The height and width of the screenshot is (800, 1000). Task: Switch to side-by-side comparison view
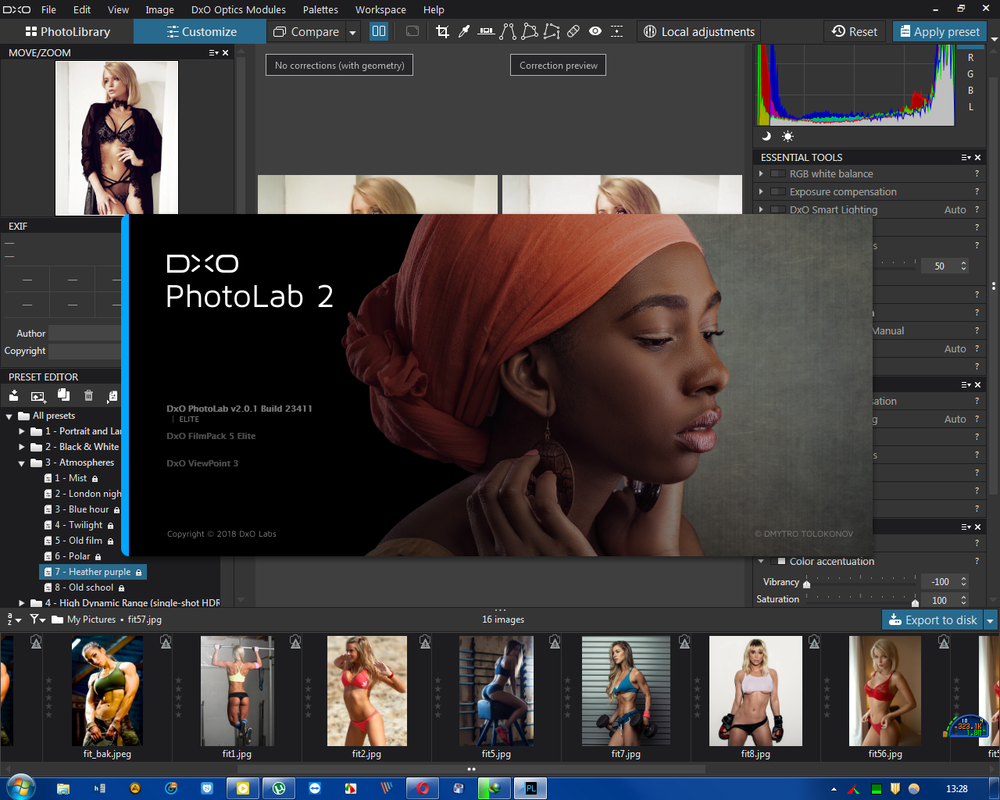(379, 31)
